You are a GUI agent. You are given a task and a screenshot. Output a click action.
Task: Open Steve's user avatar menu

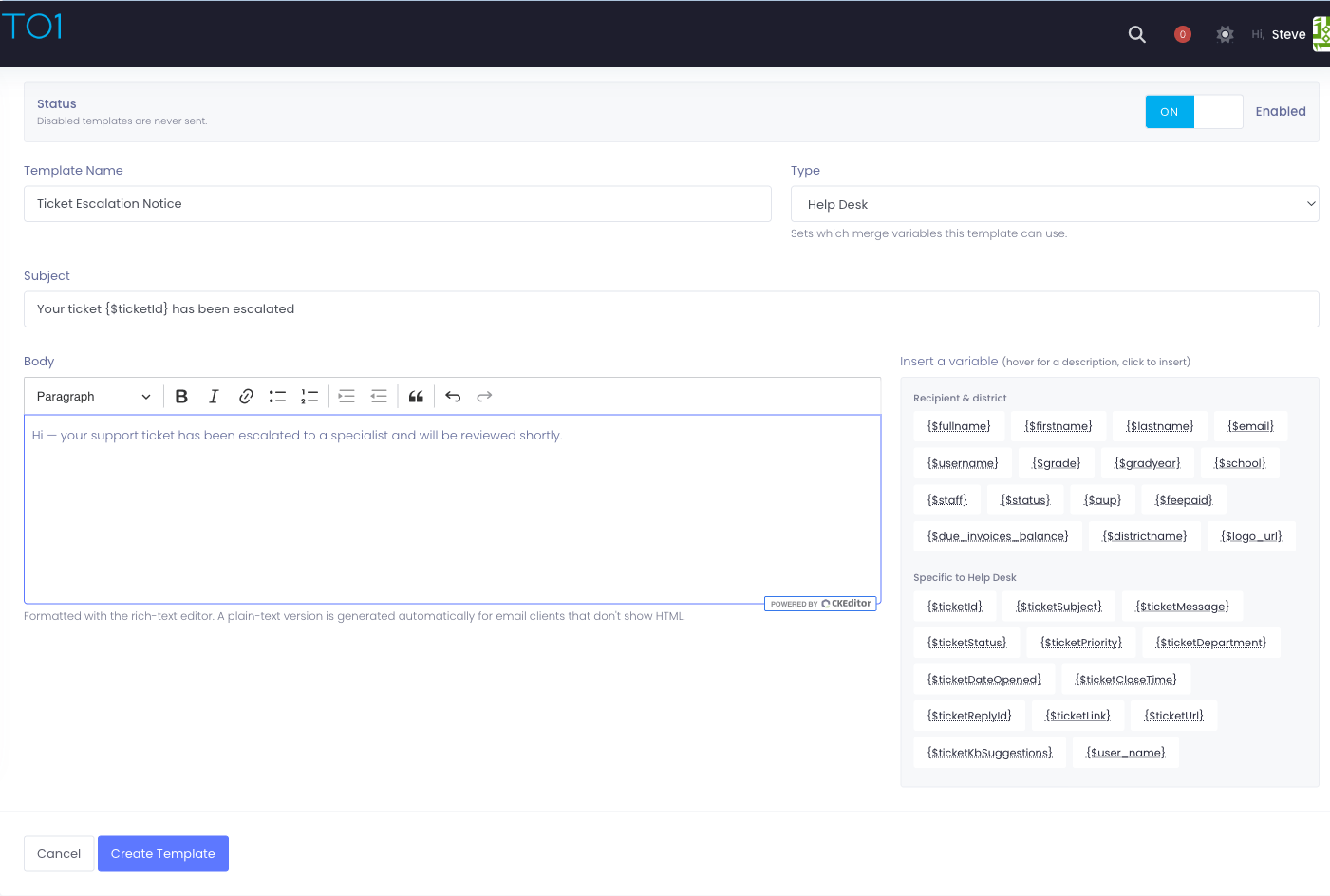point(1321,34)
